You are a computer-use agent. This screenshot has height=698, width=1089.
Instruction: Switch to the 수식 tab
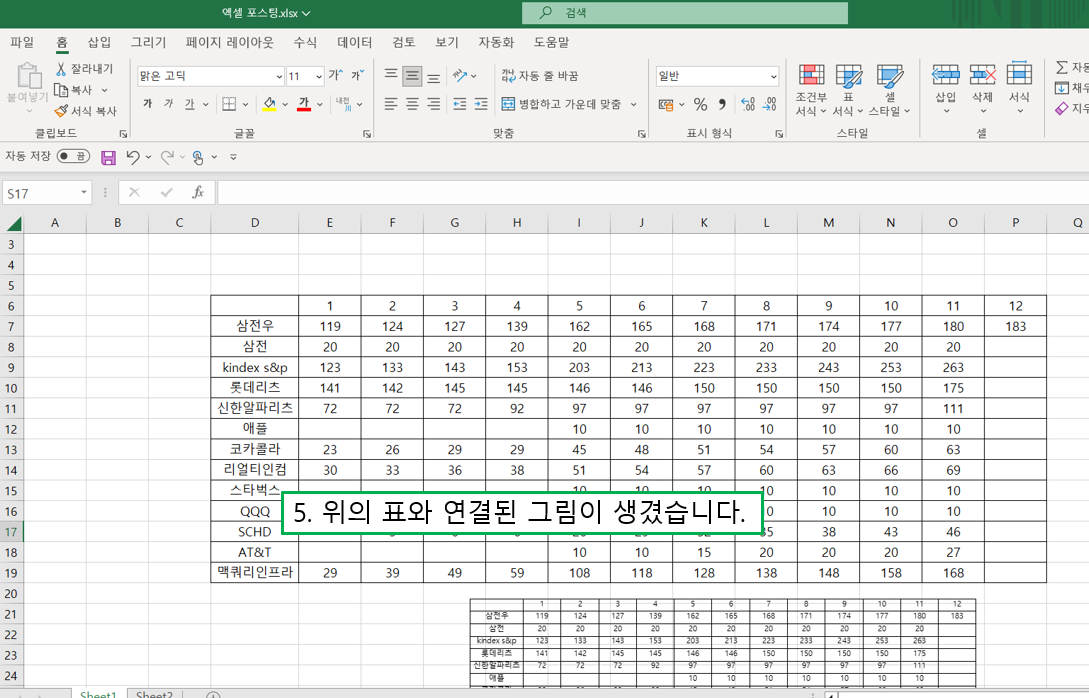point(305,42)
